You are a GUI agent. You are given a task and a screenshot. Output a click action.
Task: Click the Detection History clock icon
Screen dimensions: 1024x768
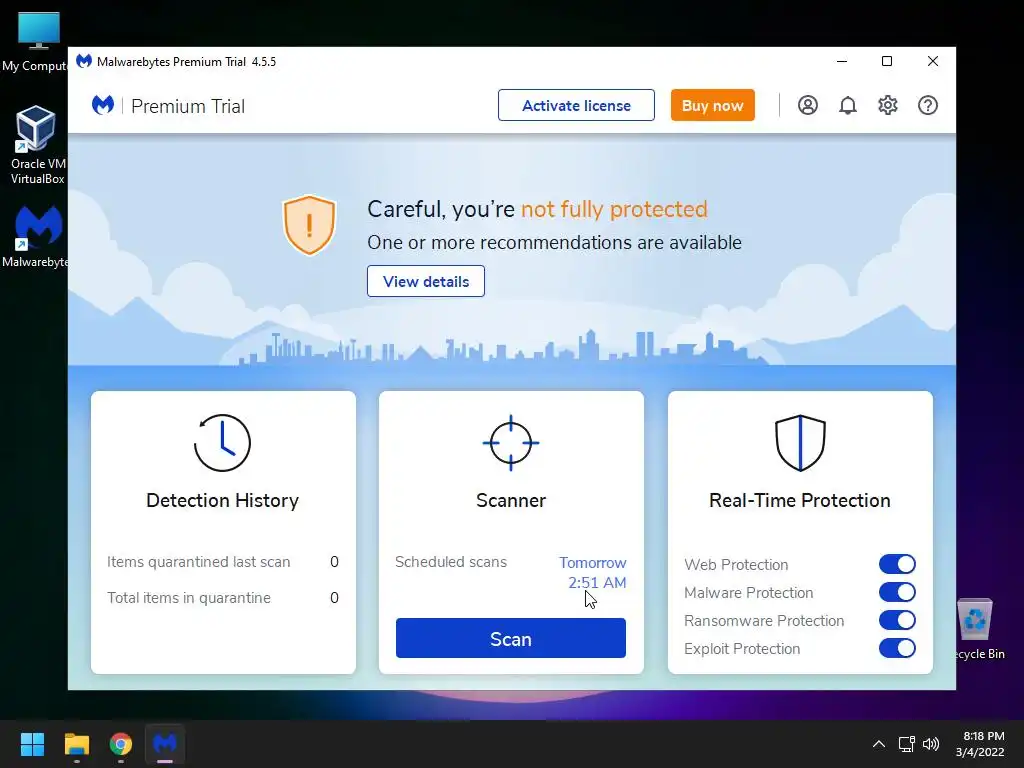pos(222,443)
